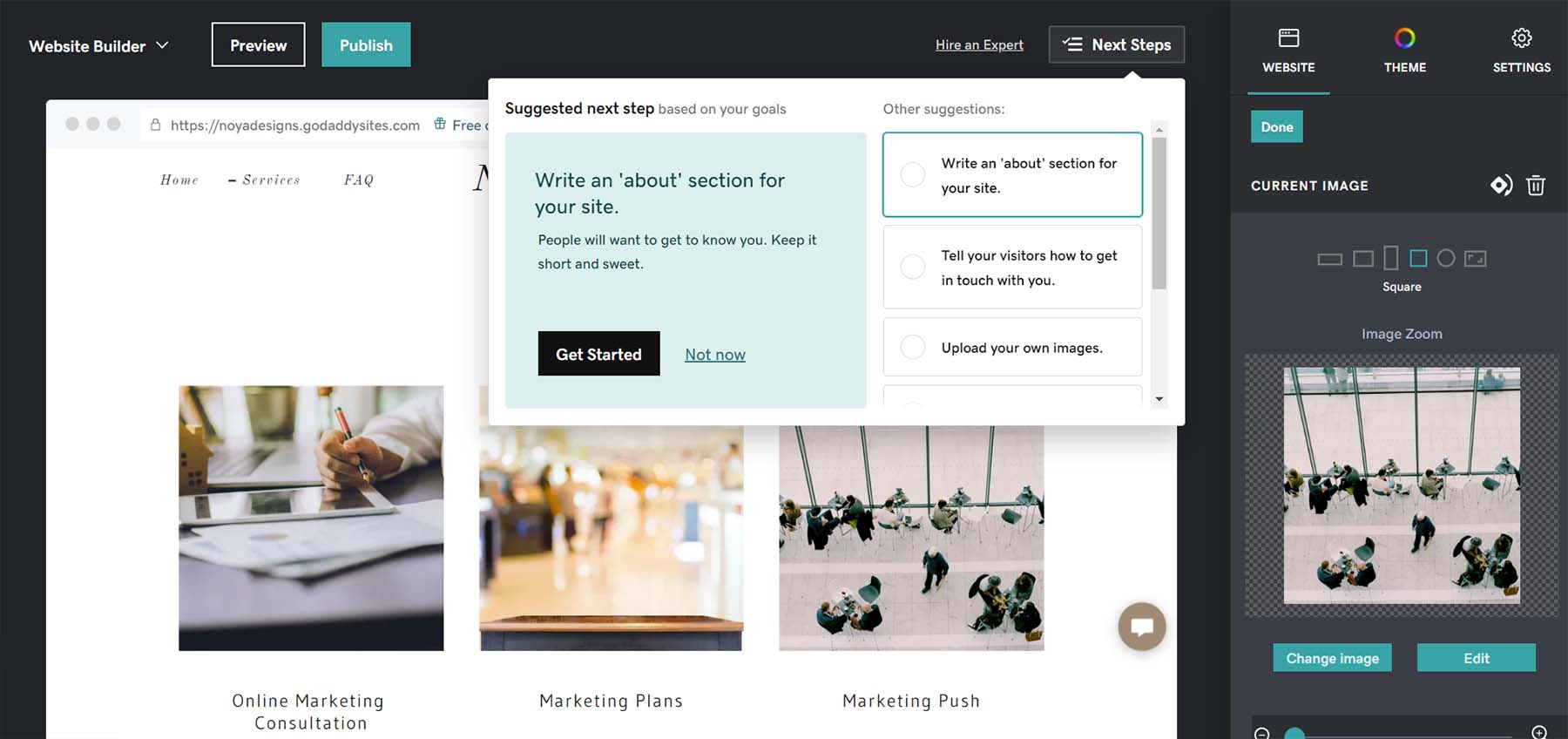Viewport: 1568px width, 739px height.
Task: Click the Publish button
Action: click(366, 44)
